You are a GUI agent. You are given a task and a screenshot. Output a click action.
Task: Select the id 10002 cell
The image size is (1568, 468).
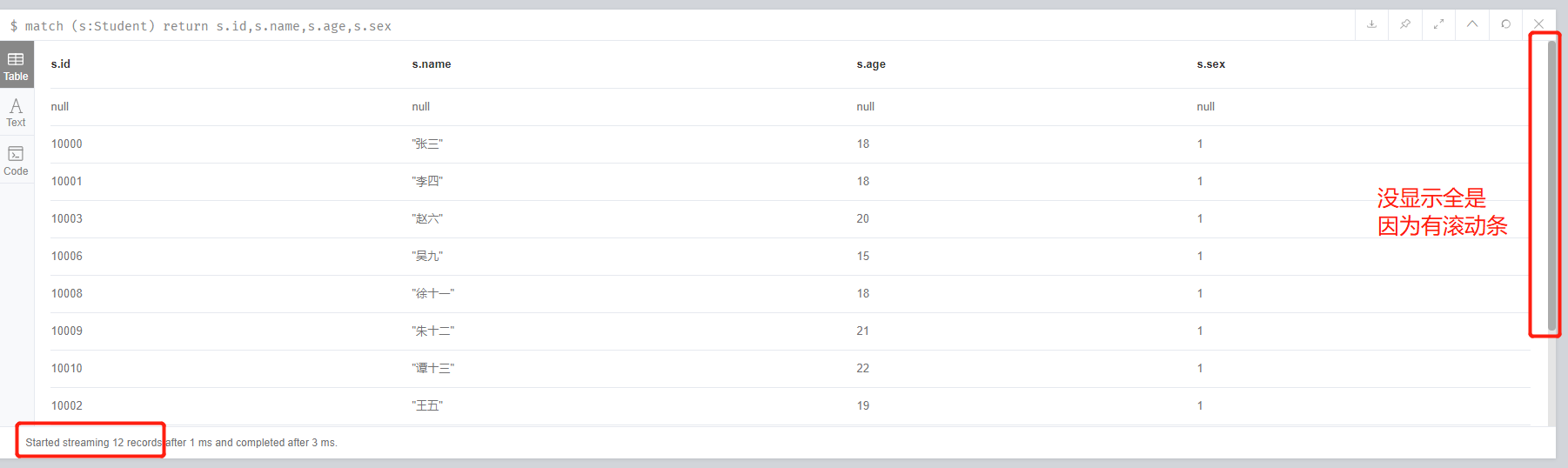pyautogui.click(x=66, y=406)
